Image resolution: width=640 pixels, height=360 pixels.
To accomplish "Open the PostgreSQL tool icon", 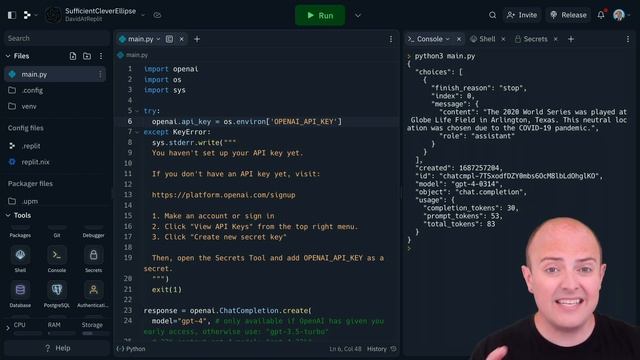I will click(x=57, y=290).
